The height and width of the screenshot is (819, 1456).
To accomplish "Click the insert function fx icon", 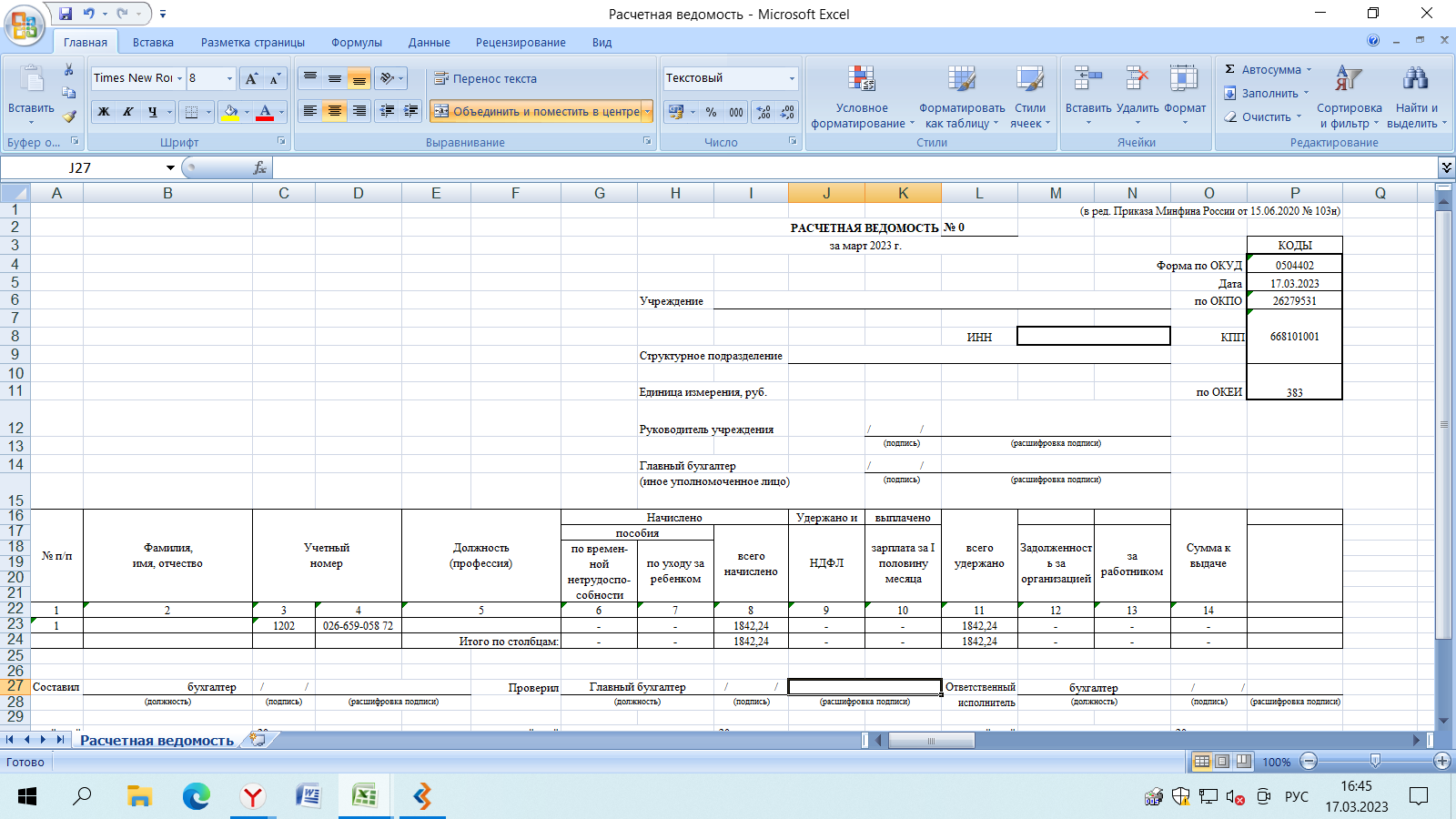I will pyautogui.click(x=259, y=167).
